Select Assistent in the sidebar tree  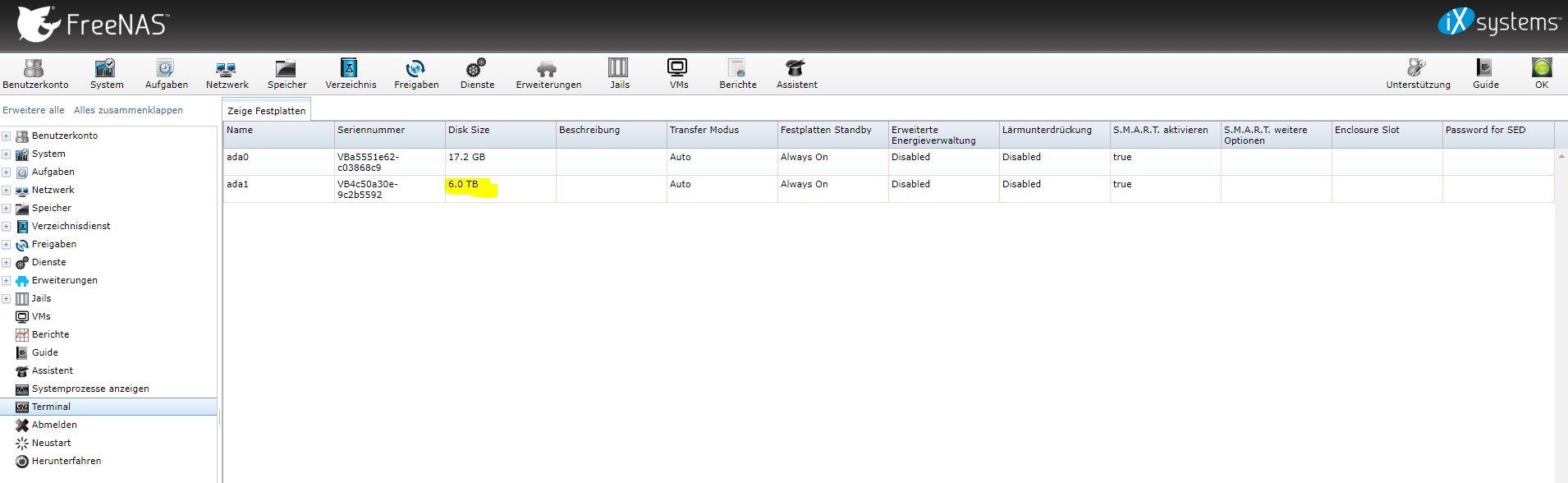52,370
